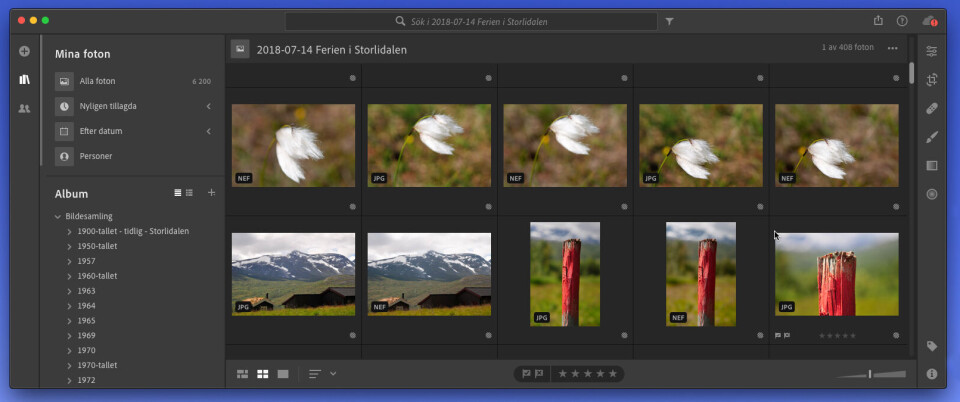Open the My Photos library panel icon
Viewport: 960px width, 402px height.
pyautogui.click(x=24, y=80)
